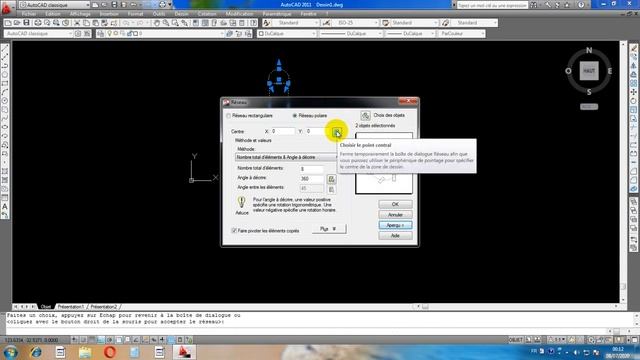The width and height of the screenshot is (640, 360).
Task: Select the Multiline Text A tool
Action: (x=5, y=207)
